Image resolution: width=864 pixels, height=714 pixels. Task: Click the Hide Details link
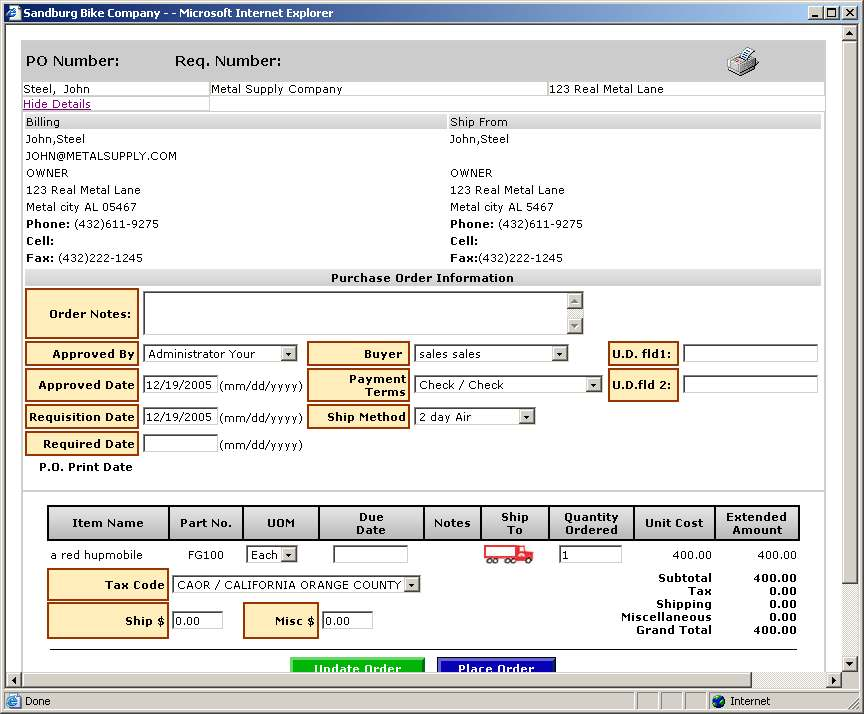click(x=57, y=104)
